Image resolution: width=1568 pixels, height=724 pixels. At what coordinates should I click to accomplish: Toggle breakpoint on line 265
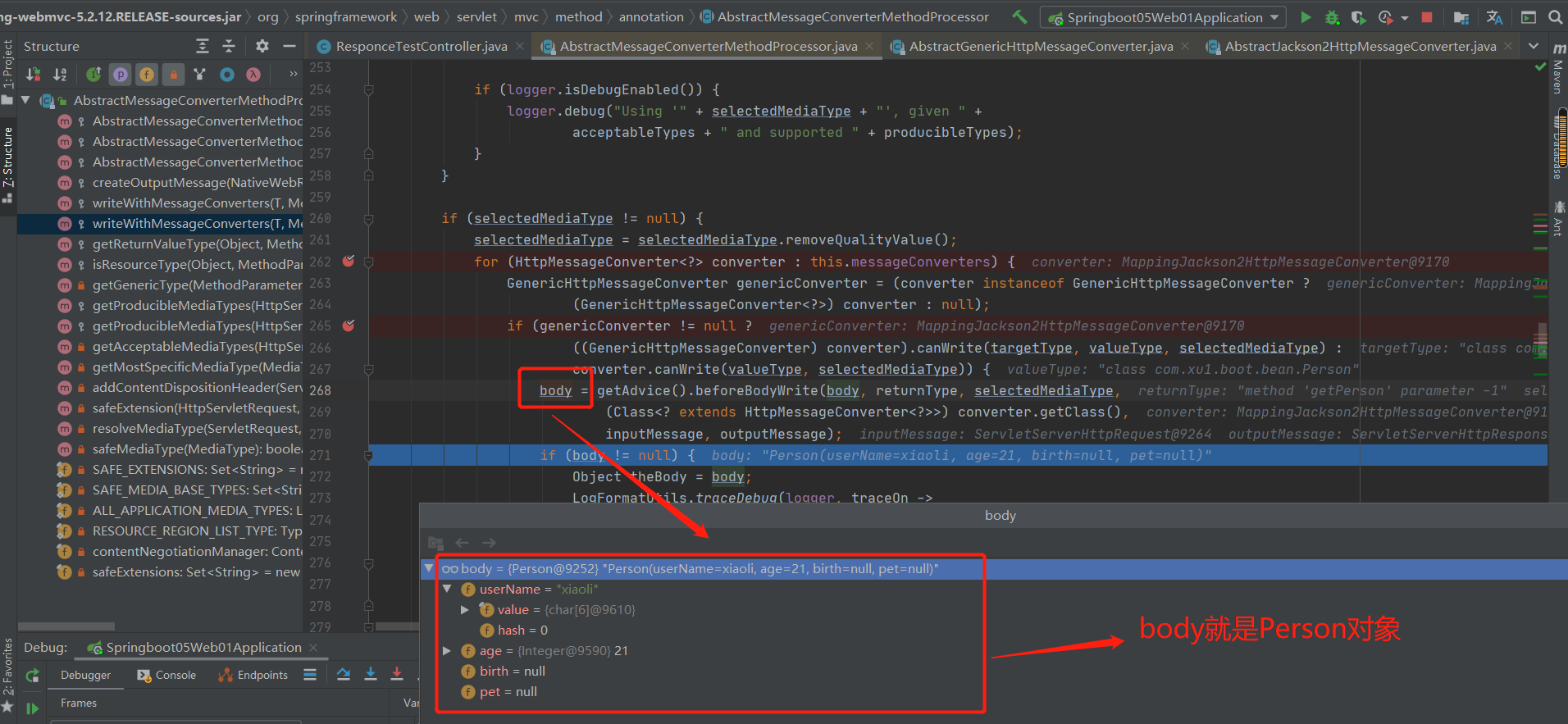tap(349, 326)
